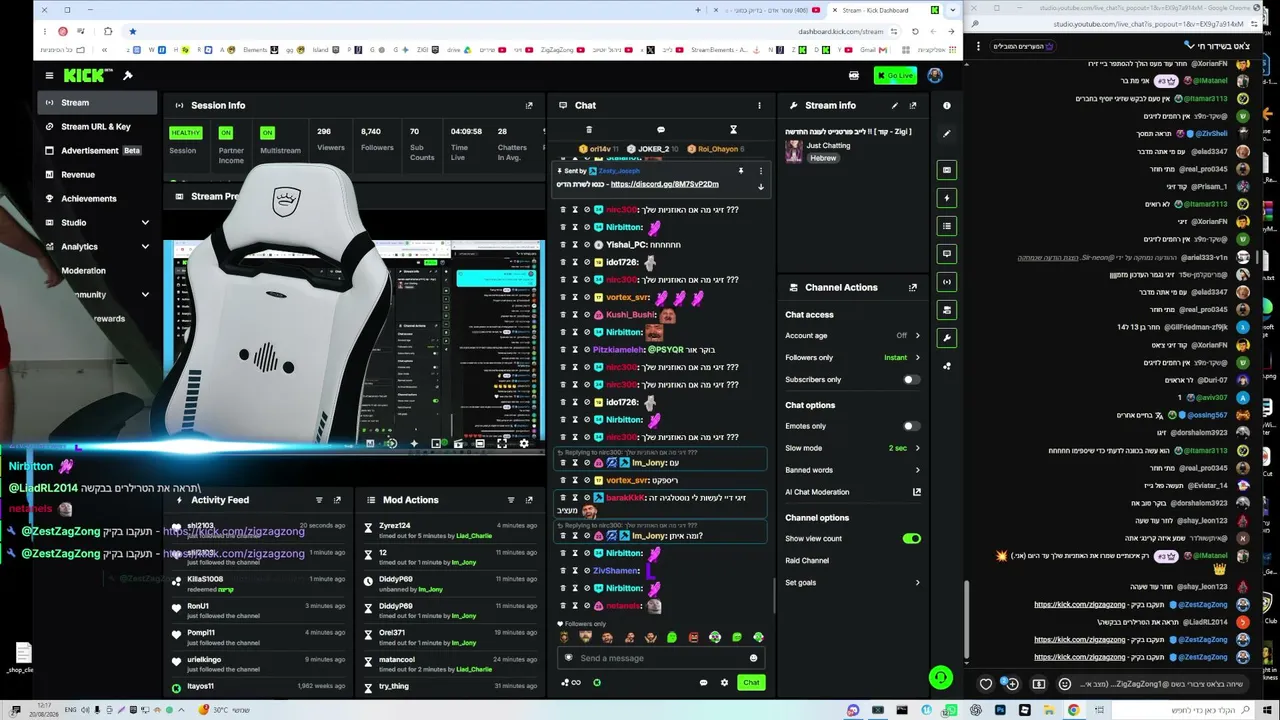Send message with green Chat button
The width and height of the screenshot is (1280, 720).
(x=751, y=683)
